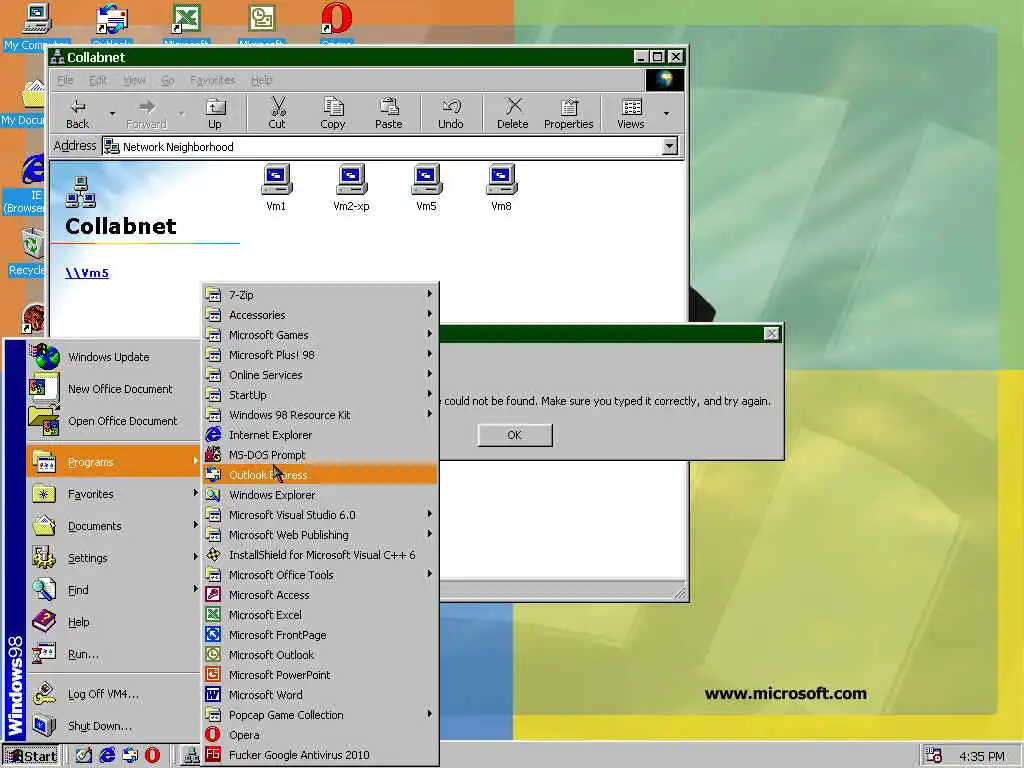Launch InstallShield for Microsoft Visual C++ 6
This screenshot has height=768, width=1024.
click(320, 555)
